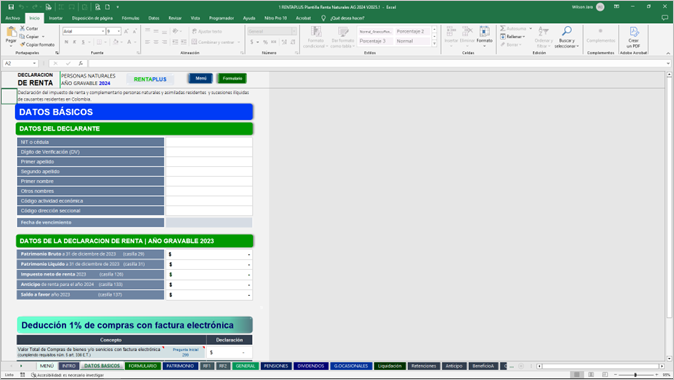This screenshot has width=674, height=380.
Task: Click the accounting dollar format icon
Action: point(252,42)
